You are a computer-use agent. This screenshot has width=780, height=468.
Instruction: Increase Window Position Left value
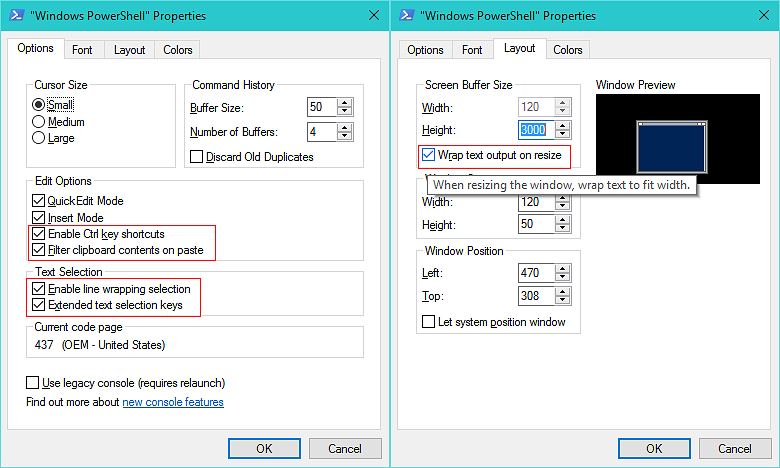click(x=563, y=269)
